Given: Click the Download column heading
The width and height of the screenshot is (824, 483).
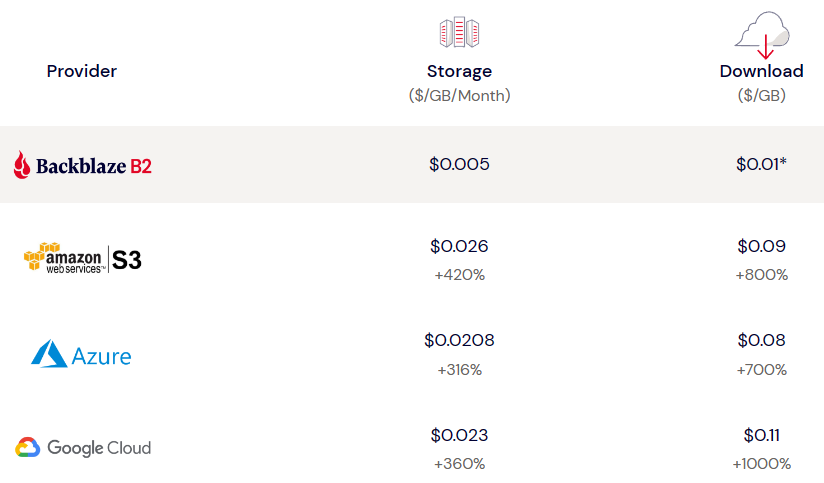Looking at the screenshot, I should point(761,71).
